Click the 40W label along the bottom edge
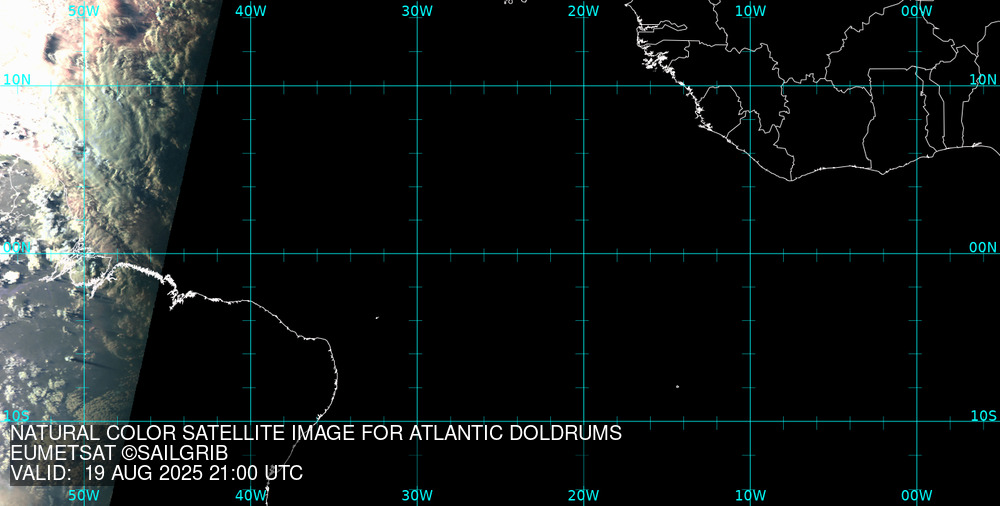The height and width of the screenshot is (506, 1000). tap(251, 495)
